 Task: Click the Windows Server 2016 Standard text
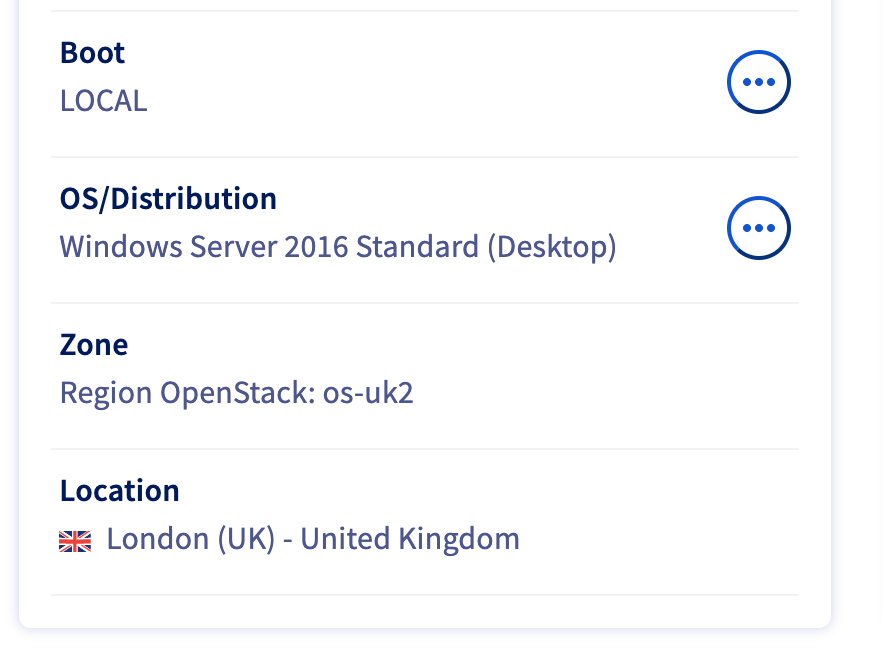tap(269, 247)
